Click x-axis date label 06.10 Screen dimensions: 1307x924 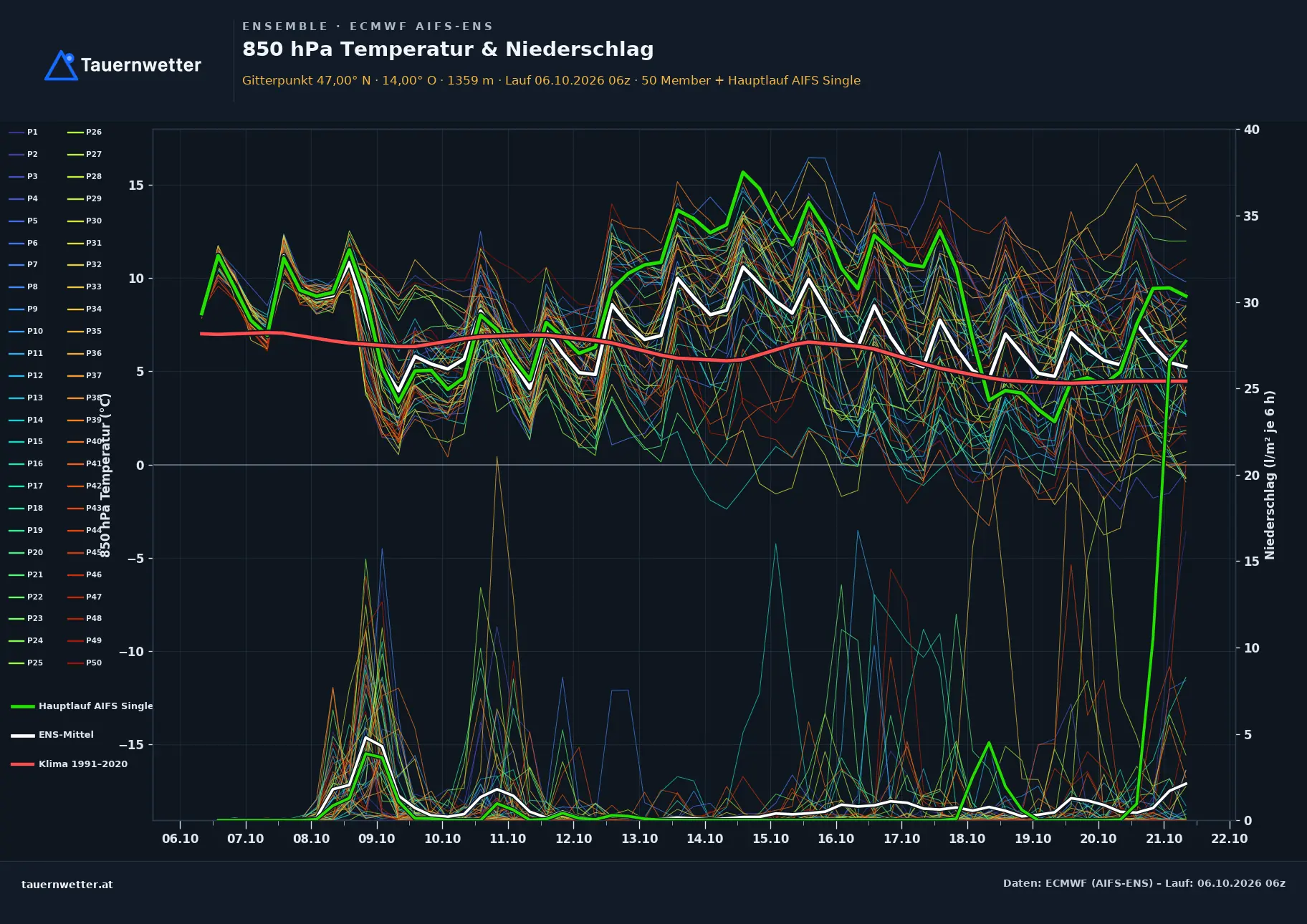180,839
